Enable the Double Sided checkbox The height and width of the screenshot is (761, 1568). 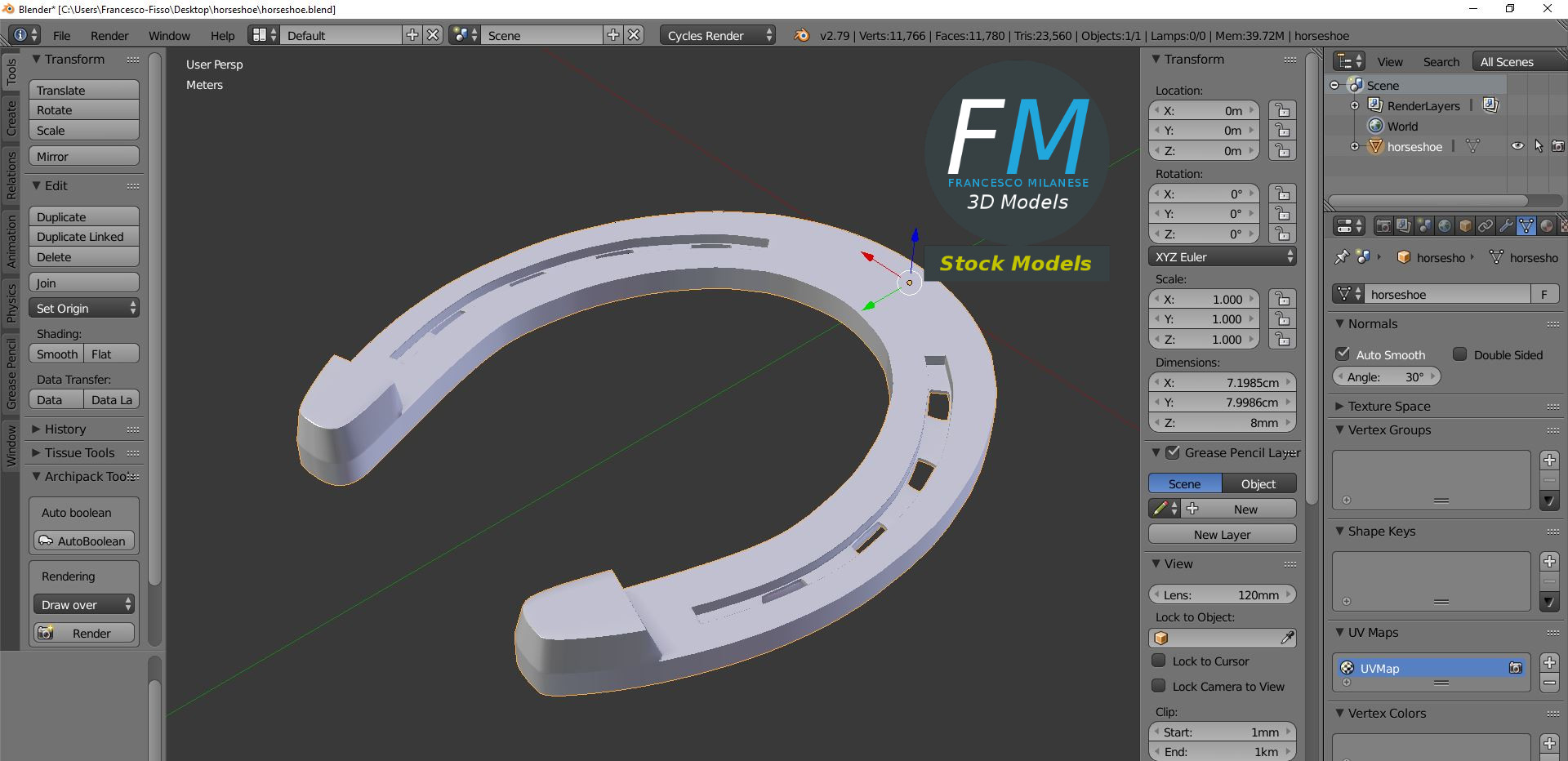point(1460,354)
